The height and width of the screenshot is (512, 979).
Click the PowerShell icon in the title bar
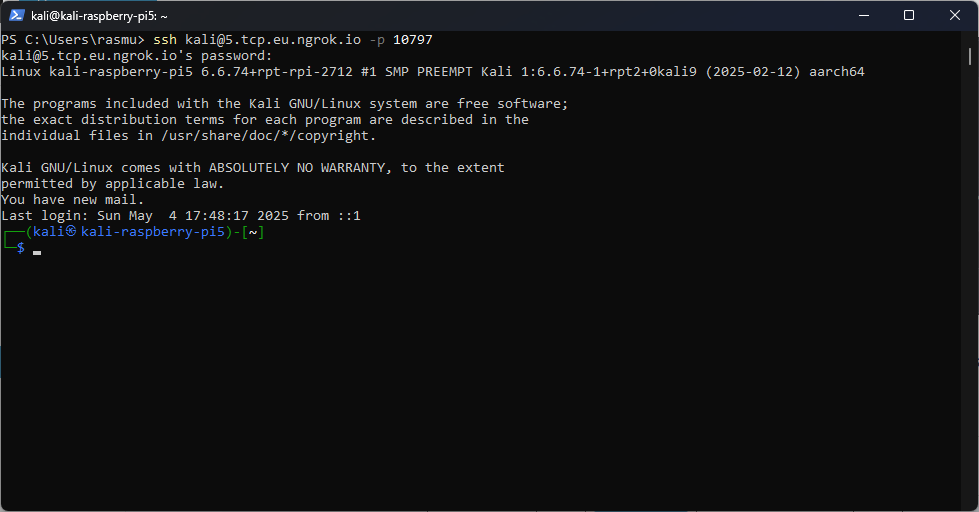tap(17, 16)
